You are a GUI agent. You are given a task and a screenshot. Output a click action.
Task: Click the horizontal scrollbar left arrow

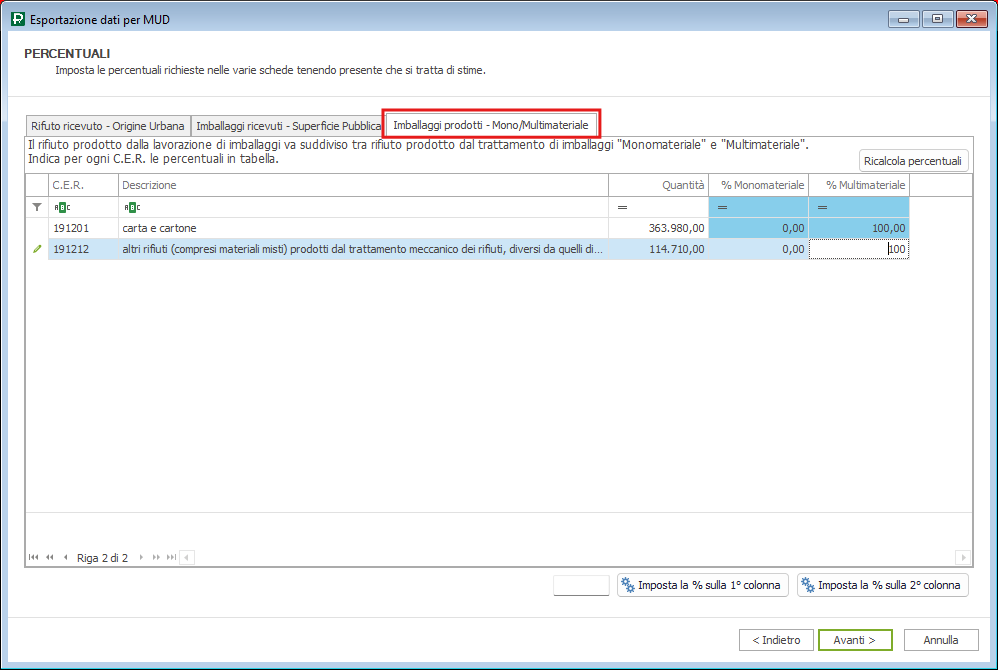[x=187, y=557]
